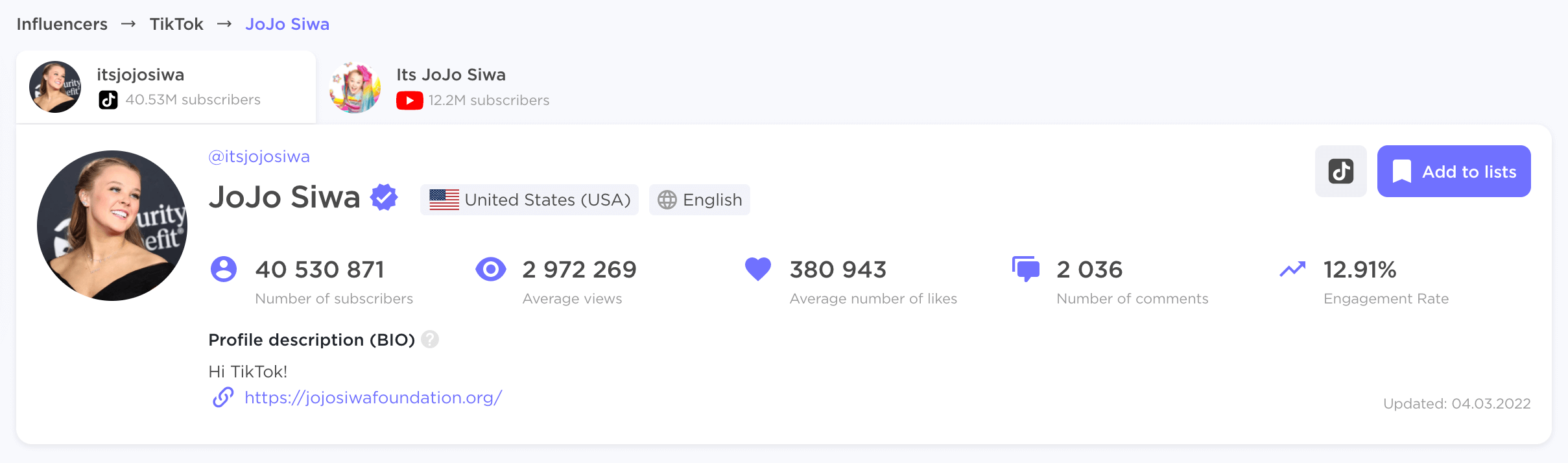Open the TikTok profile icon button

(x=1340, y=171)
